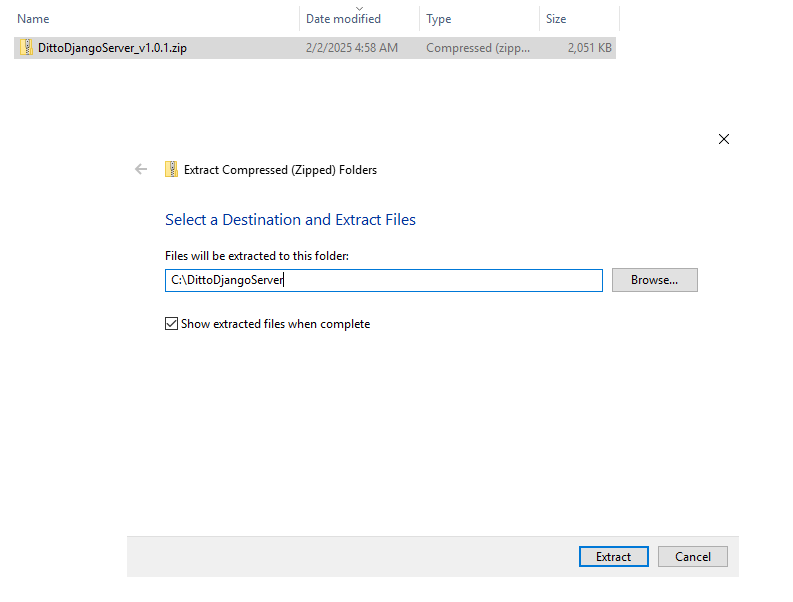This screenshot has height=602, width=793.
Task: Sort files by the Size column header
Action: click(556, 19)
